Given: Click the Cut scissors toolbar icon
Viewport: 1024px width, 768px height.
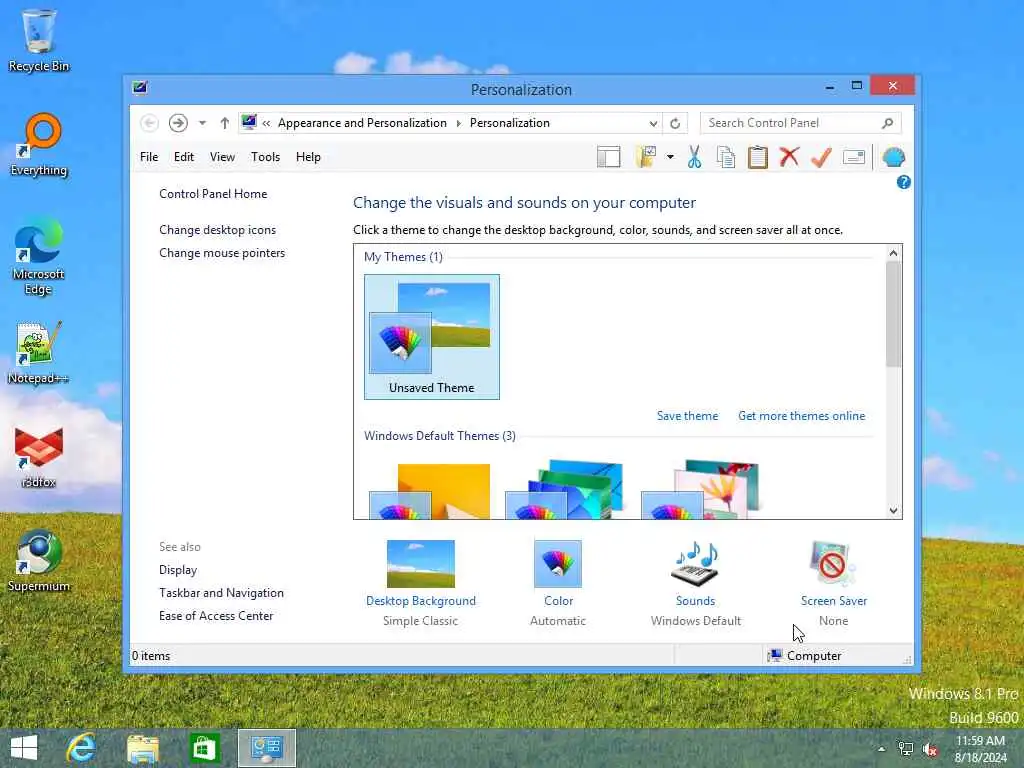Looking at the screenshot, I should [x=694, y=157].
